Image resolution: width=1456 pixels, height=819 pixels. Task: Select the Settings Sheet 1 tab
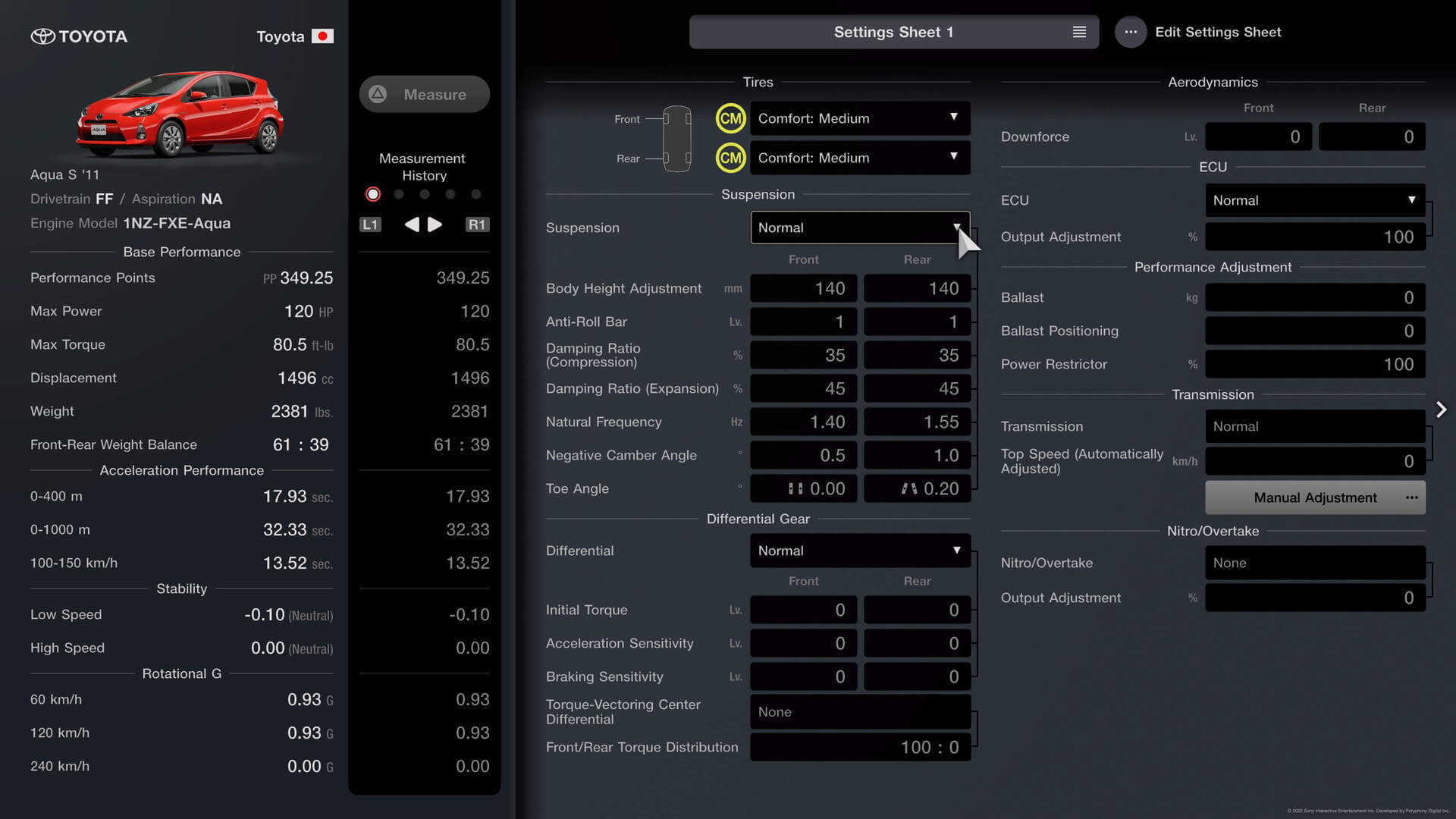pos(894,32)
